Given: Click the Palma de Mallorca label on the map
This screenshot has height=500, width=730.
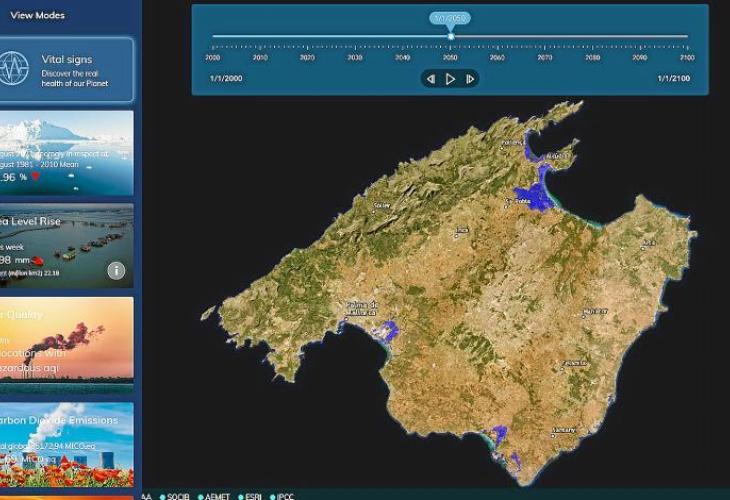Looking at the screenshot, I should 359,307.
